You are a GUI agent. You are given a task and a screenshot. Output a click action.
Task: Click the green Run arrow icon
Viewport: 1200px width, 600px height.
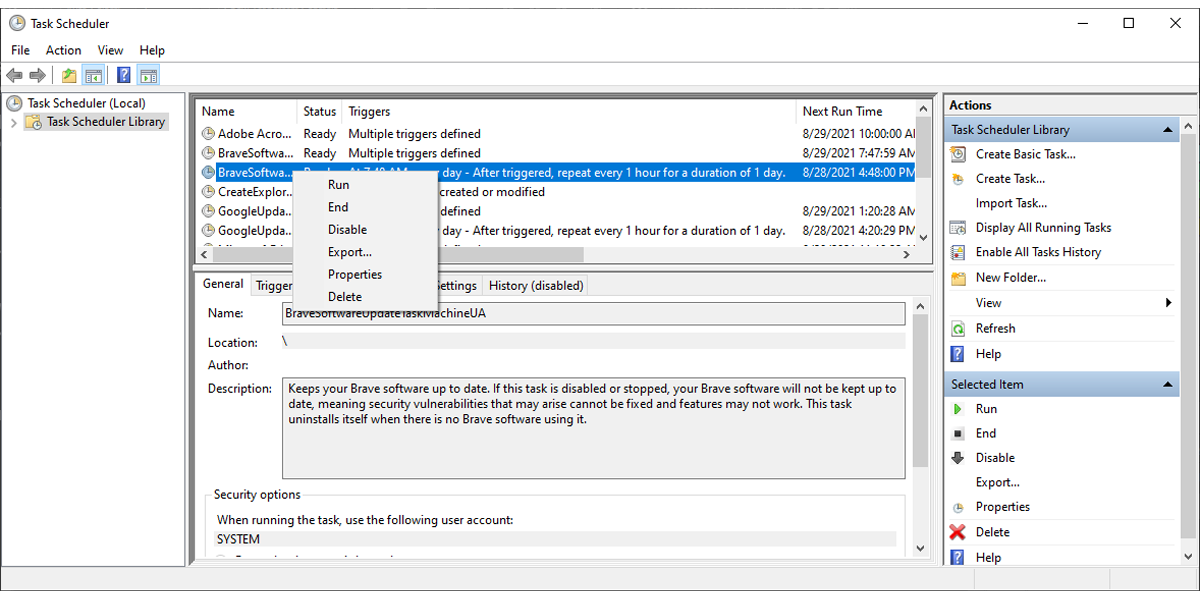tap(958, 409)
